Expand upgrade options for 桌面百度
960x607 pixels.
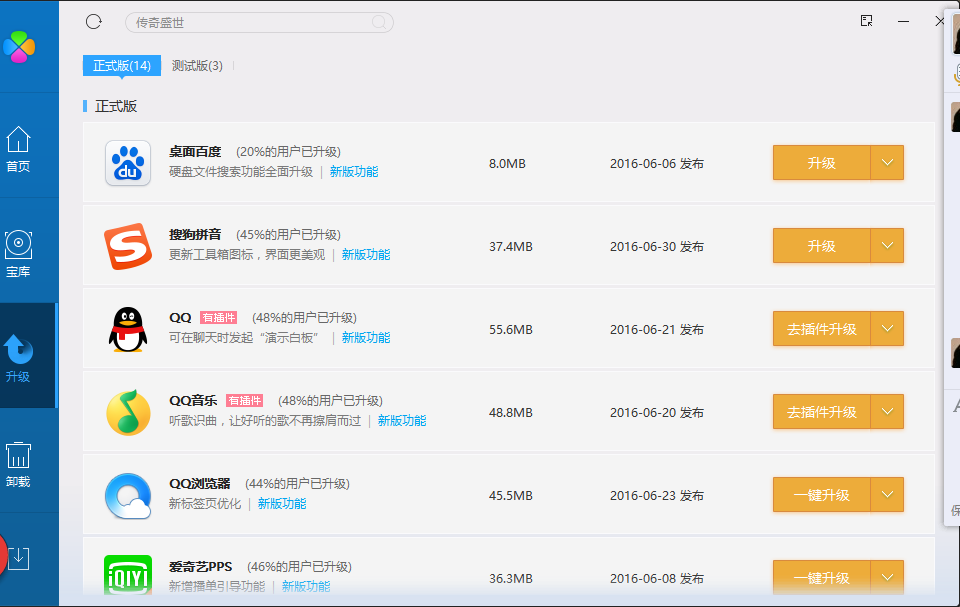click(887, 163)
